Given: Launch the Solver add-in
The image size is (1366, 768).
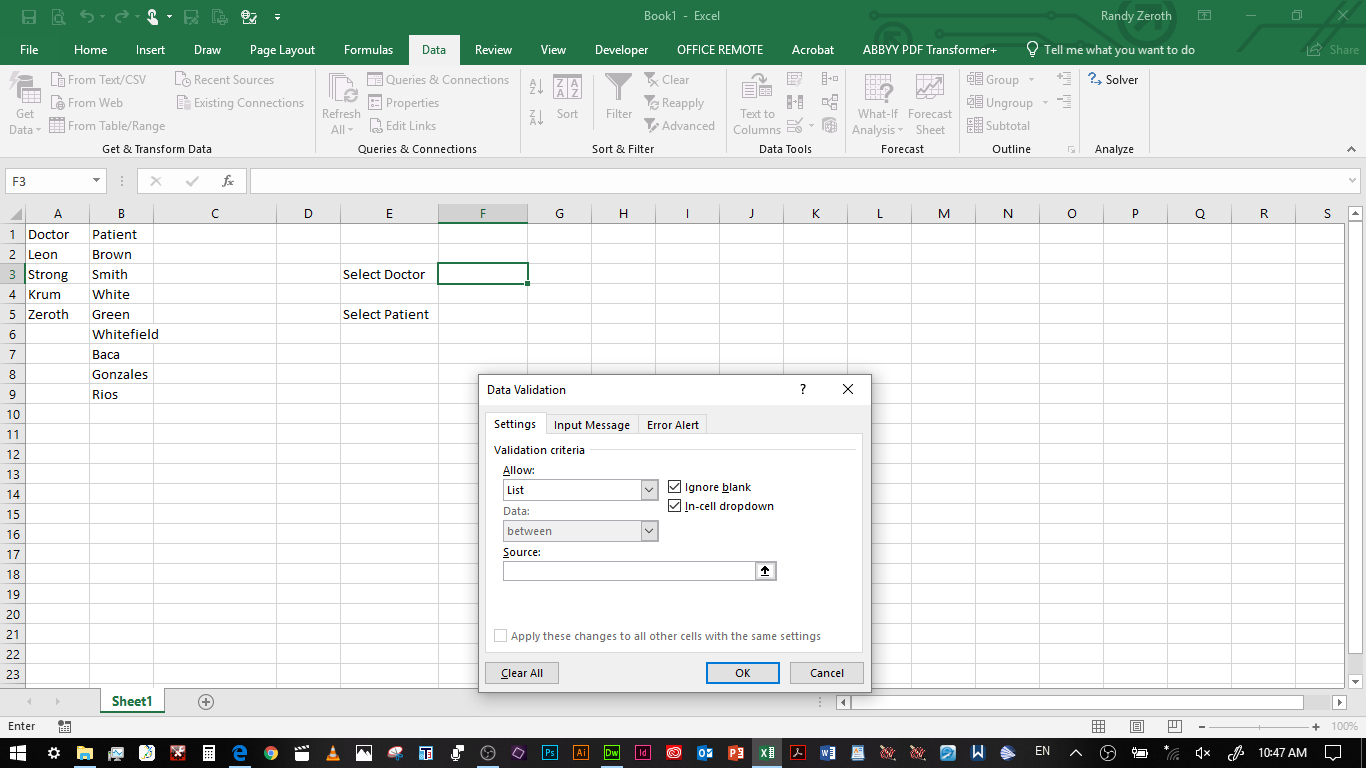Looking at the screenshot, I should (x=1113, y=79).
